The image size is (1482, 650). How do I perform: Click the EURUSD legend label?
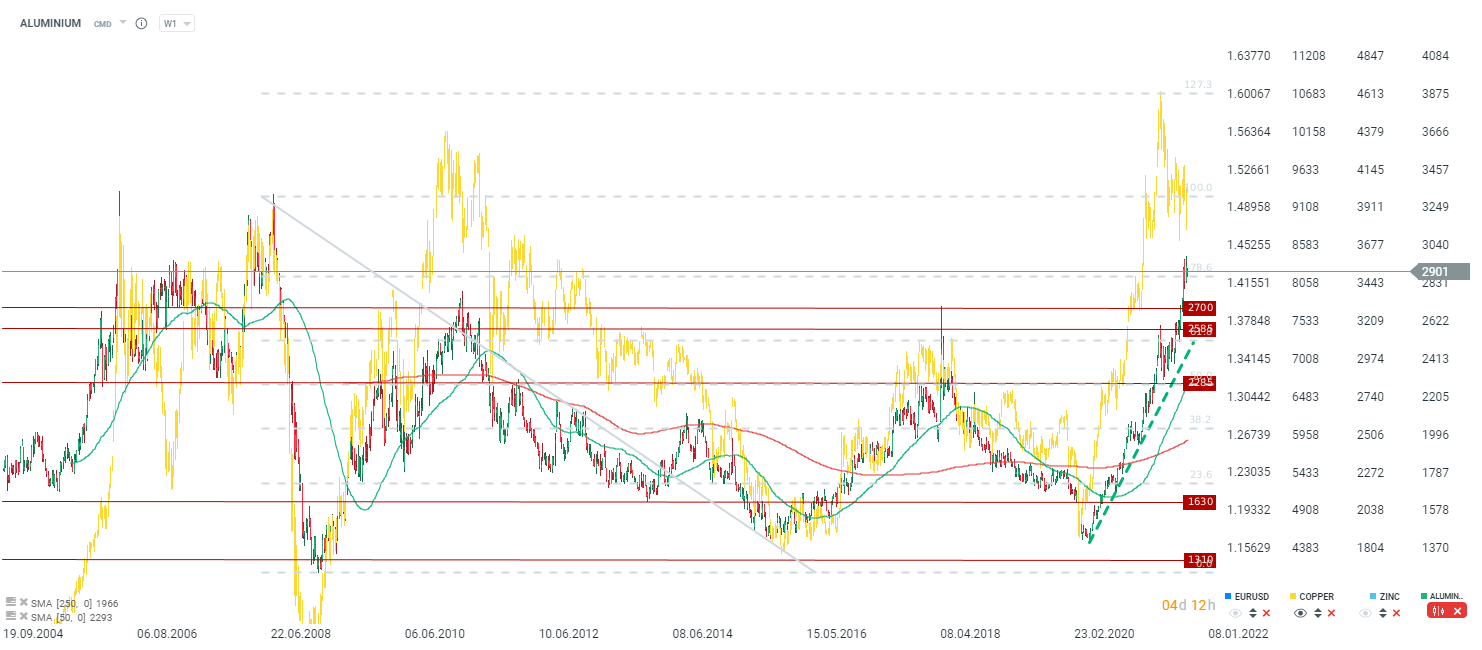coord(1252,596)
